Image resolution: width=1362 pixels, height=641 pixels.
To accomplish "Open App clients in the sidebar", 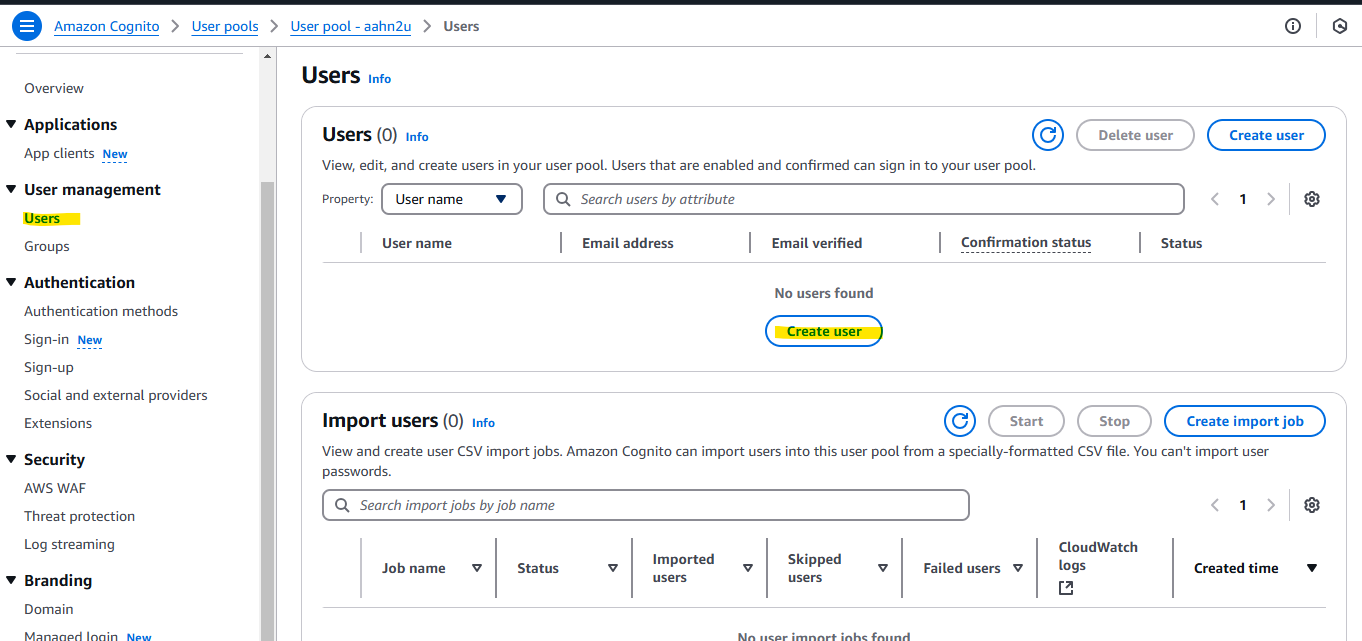I will coord(59,153).
